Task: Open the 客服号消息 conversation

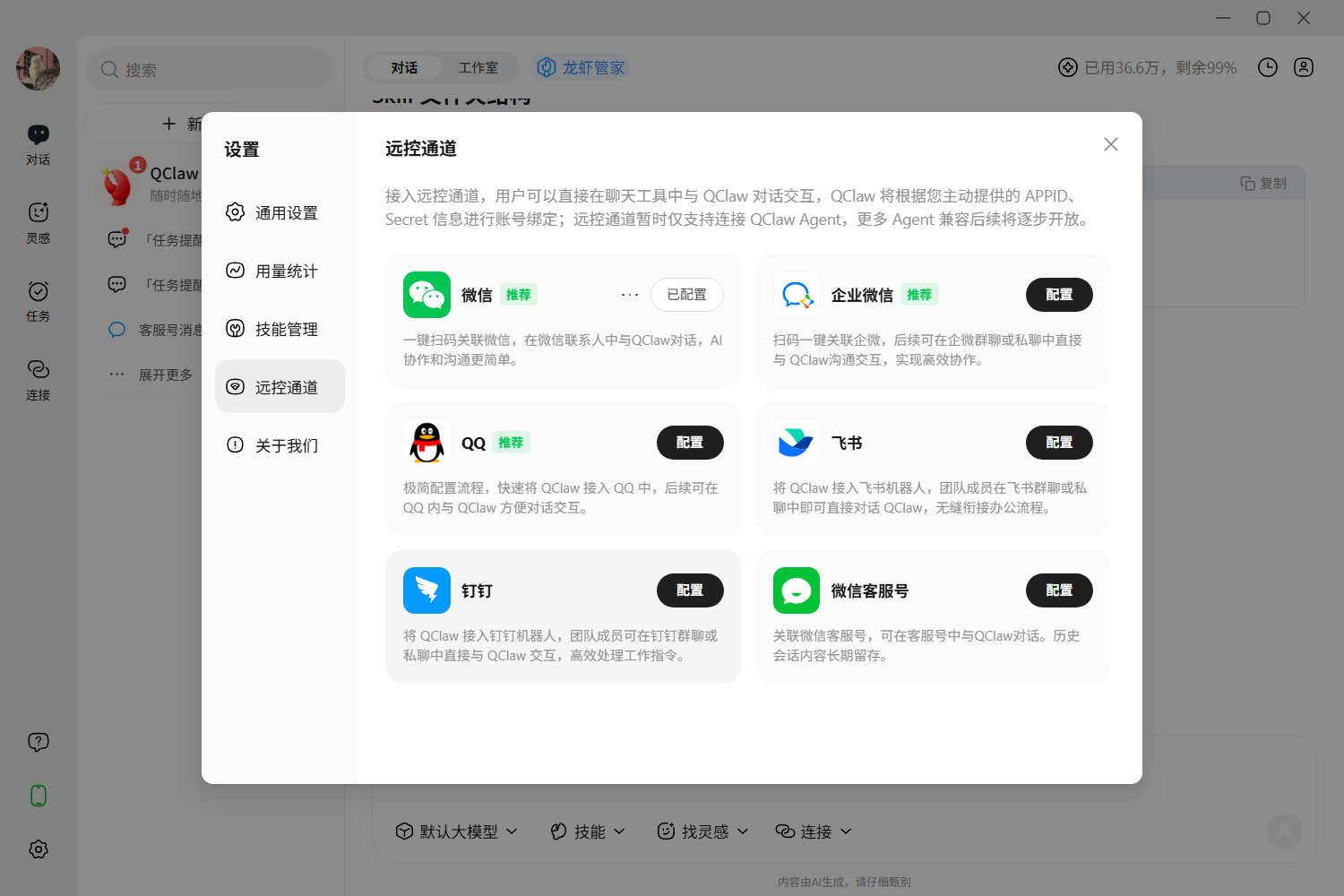Action: pos(156,330)
